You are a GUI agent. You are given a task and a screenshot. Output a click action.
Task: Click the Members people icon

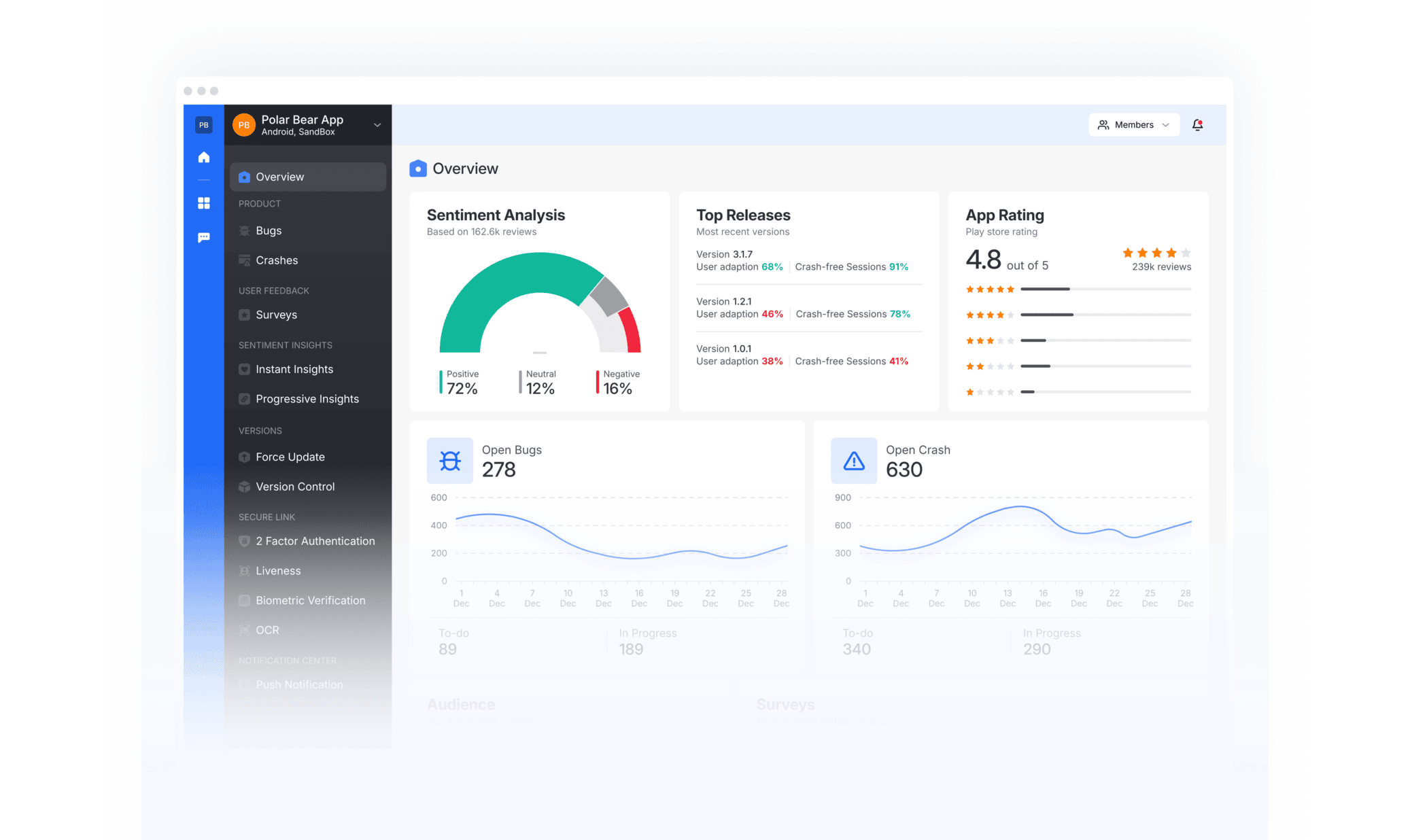coord(1103,125)
